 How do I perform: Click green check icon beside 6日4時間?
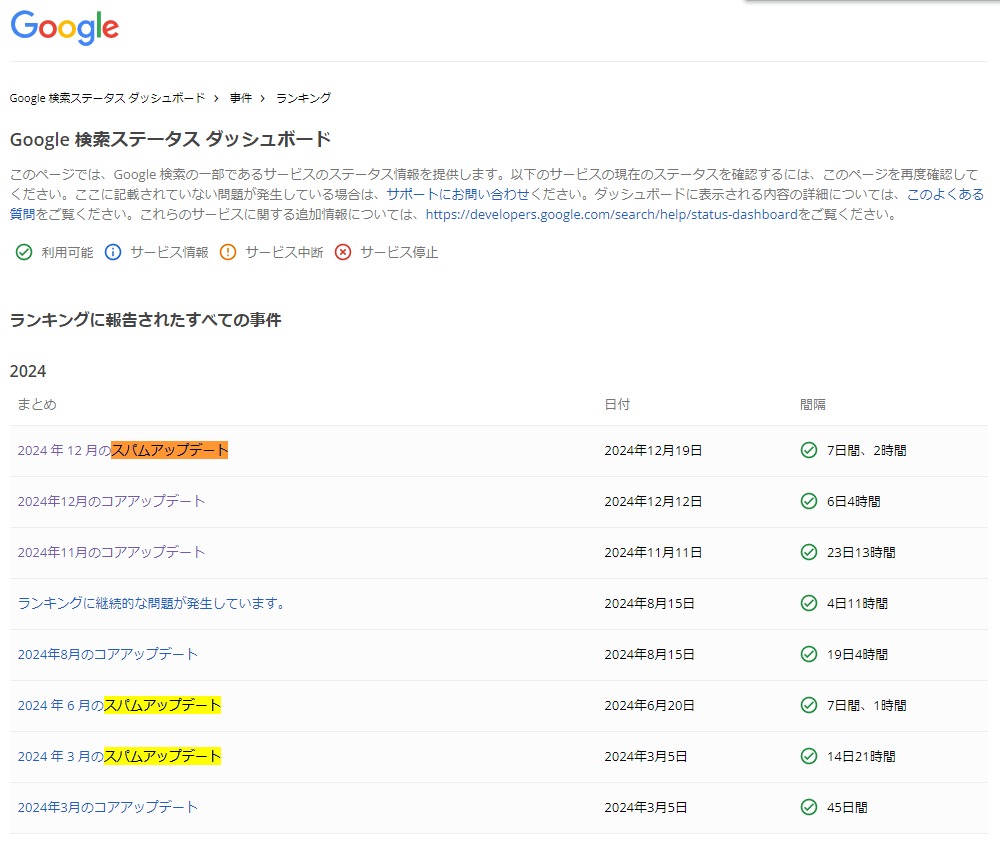tap(809, 501)
